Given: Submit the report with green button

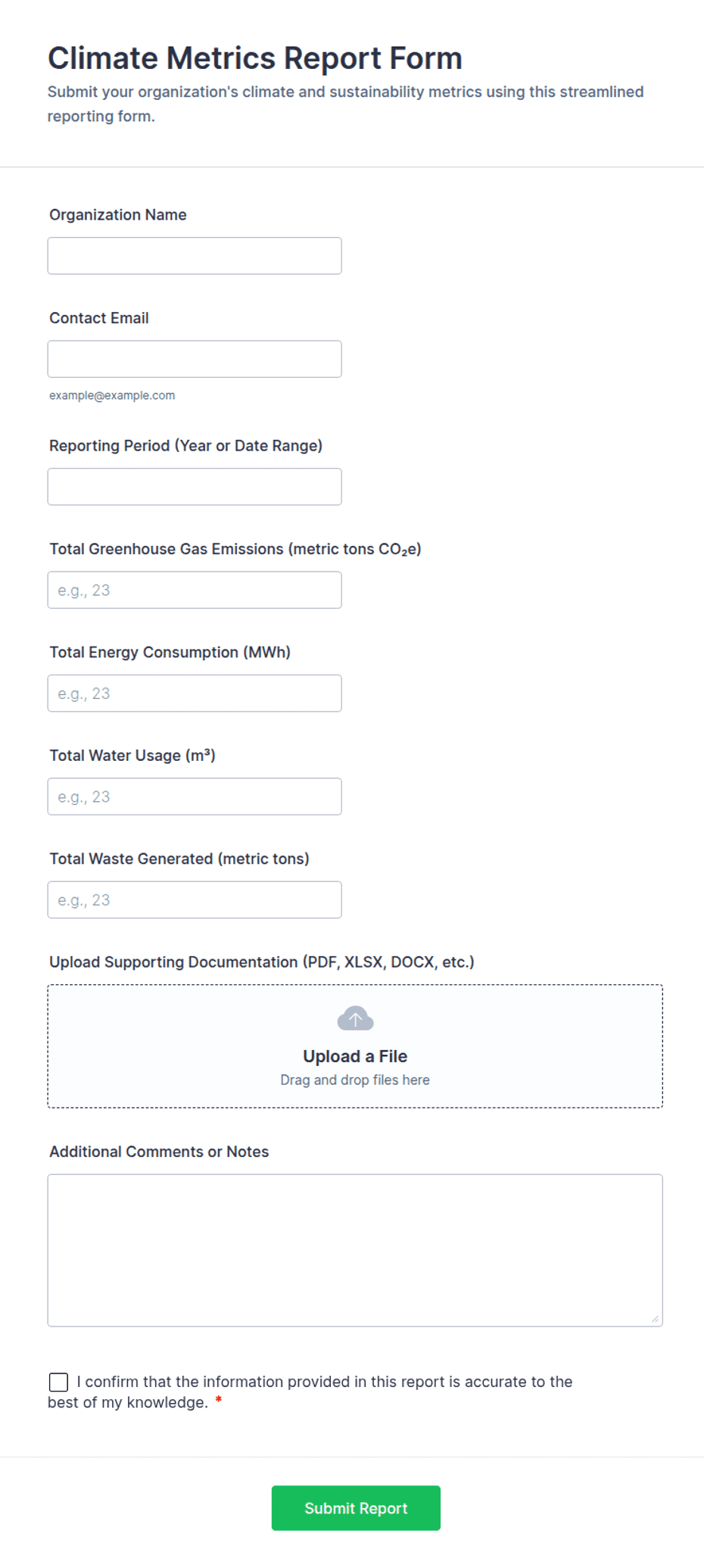Looking at the screenshot, I should pos(356,1507).
